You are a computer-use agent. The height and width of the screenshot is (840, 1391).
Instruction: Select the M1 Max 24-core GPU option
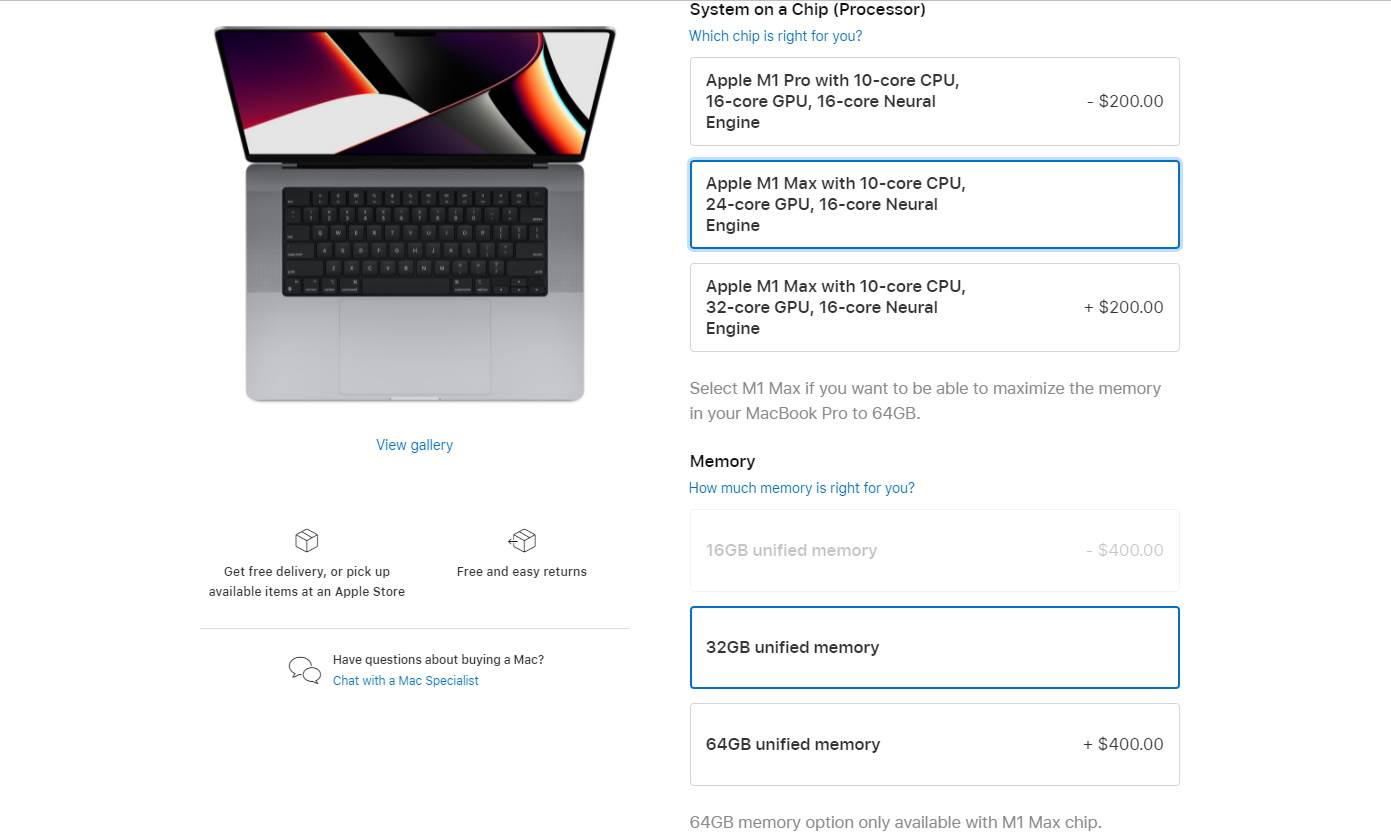pyautogui.click(x=934, y=204)
